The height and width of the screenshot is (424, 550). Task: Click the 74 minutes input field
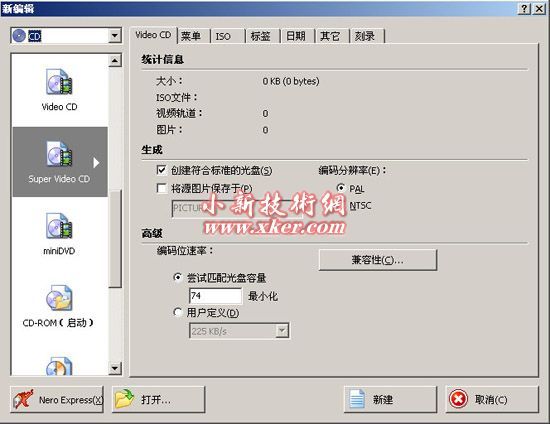click(x=215, y=296)
